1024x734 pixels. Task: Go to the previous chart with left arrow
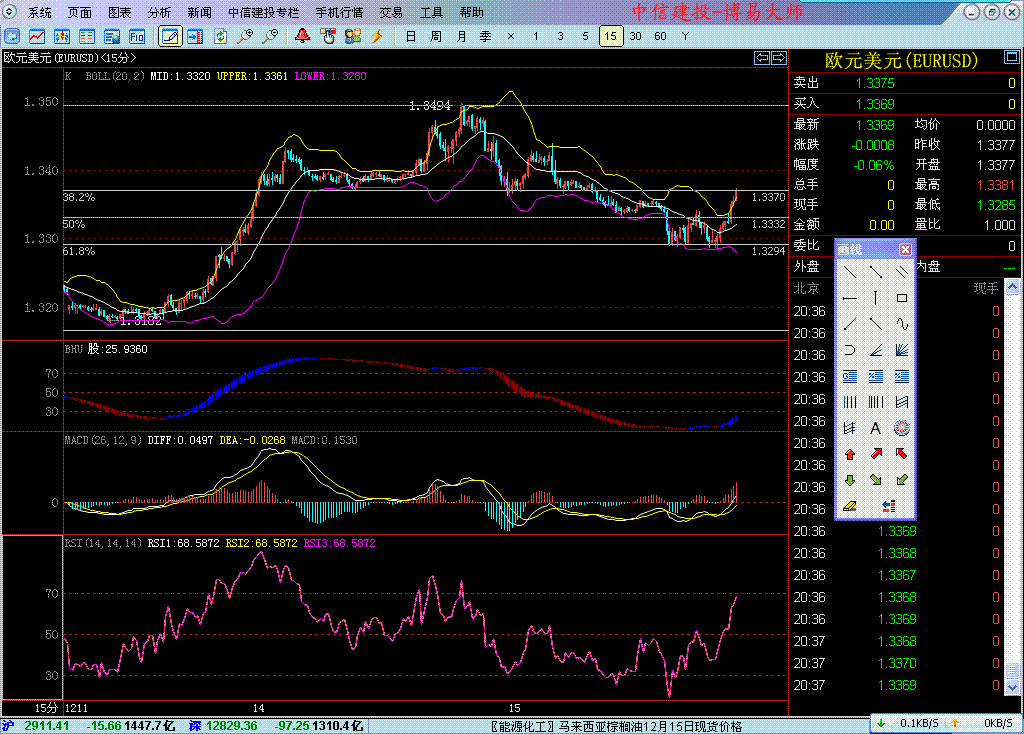[x=762, y=57]
